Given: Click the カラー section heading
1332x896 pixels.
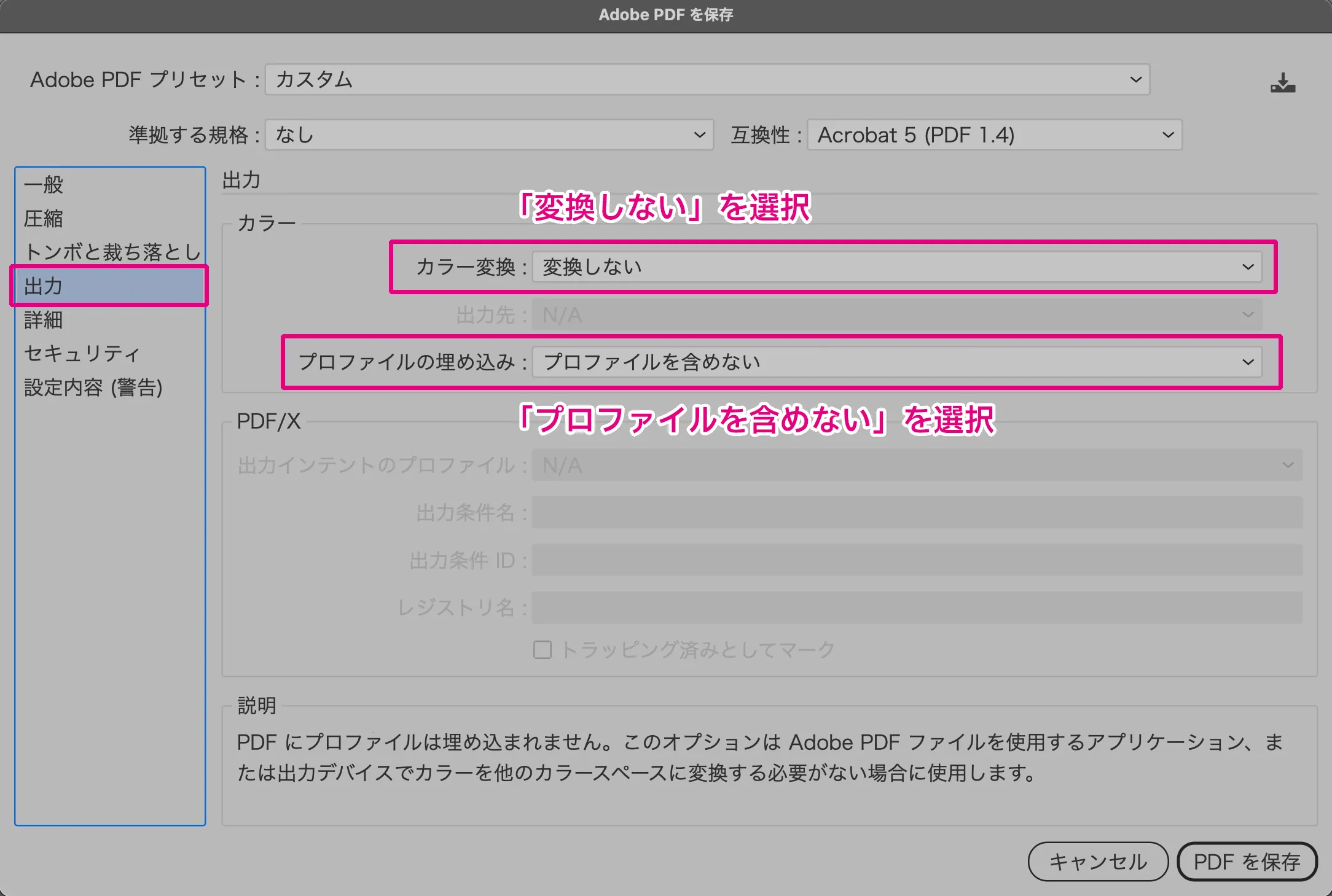Looking at the screenshot, I should (x=267, y=223).
